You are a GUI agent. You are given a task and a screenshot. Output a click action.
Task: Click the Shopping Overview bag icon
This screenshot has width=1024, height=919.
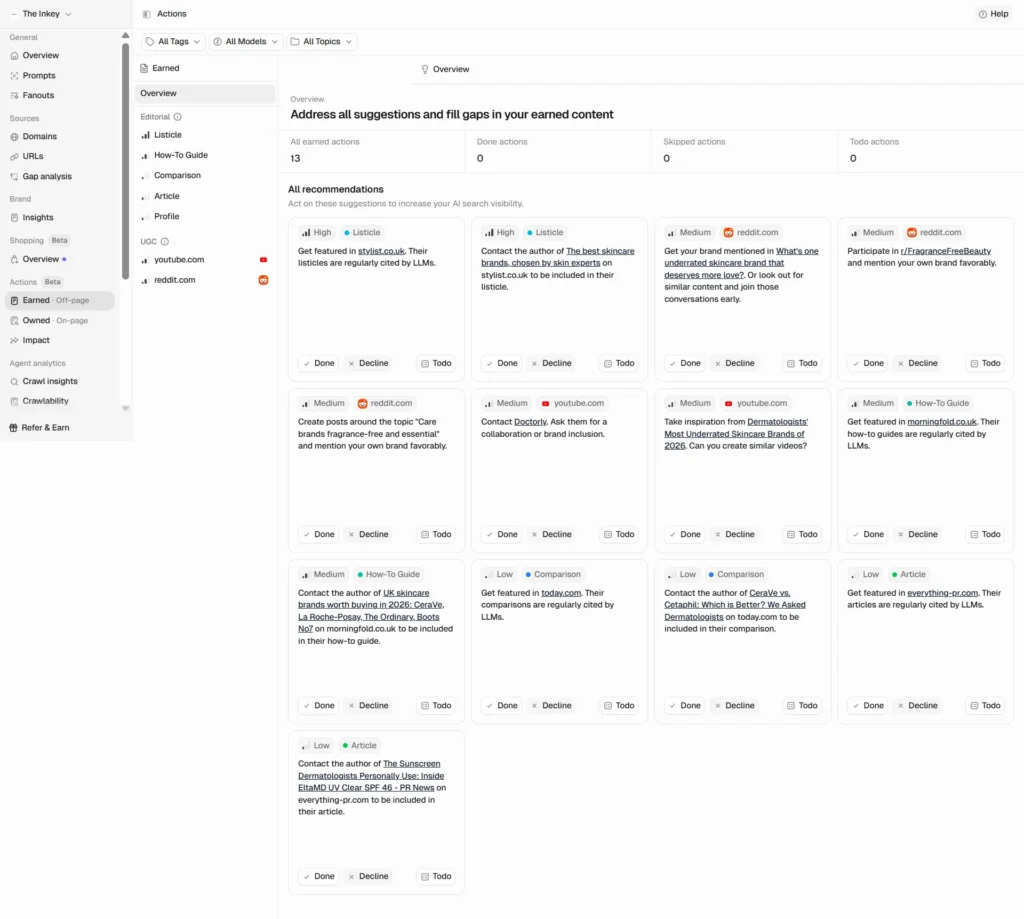click(14, 259)
